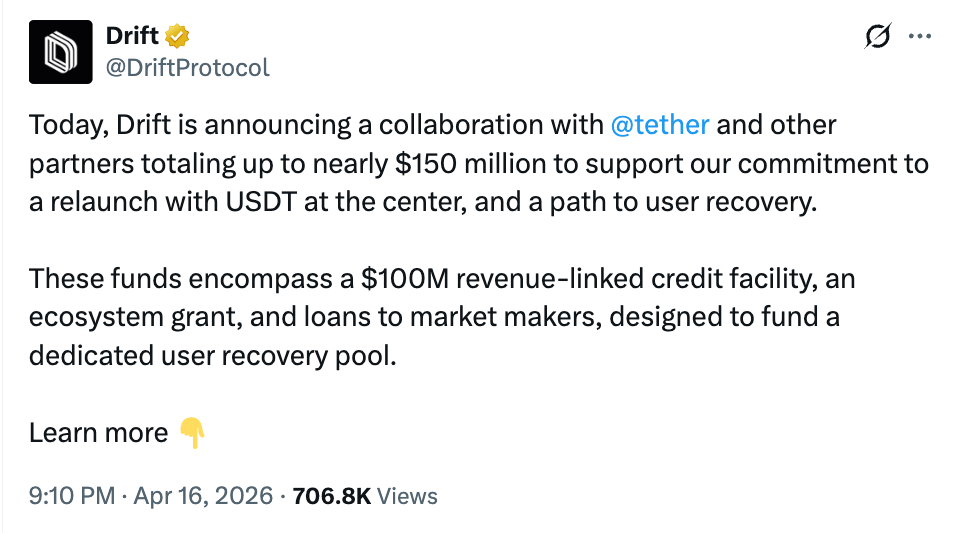This screenshot has width=960, height=534.
Task: Click the 9:10 PM post timestamp
Action: pyautogui.click(x=71, y=495)
